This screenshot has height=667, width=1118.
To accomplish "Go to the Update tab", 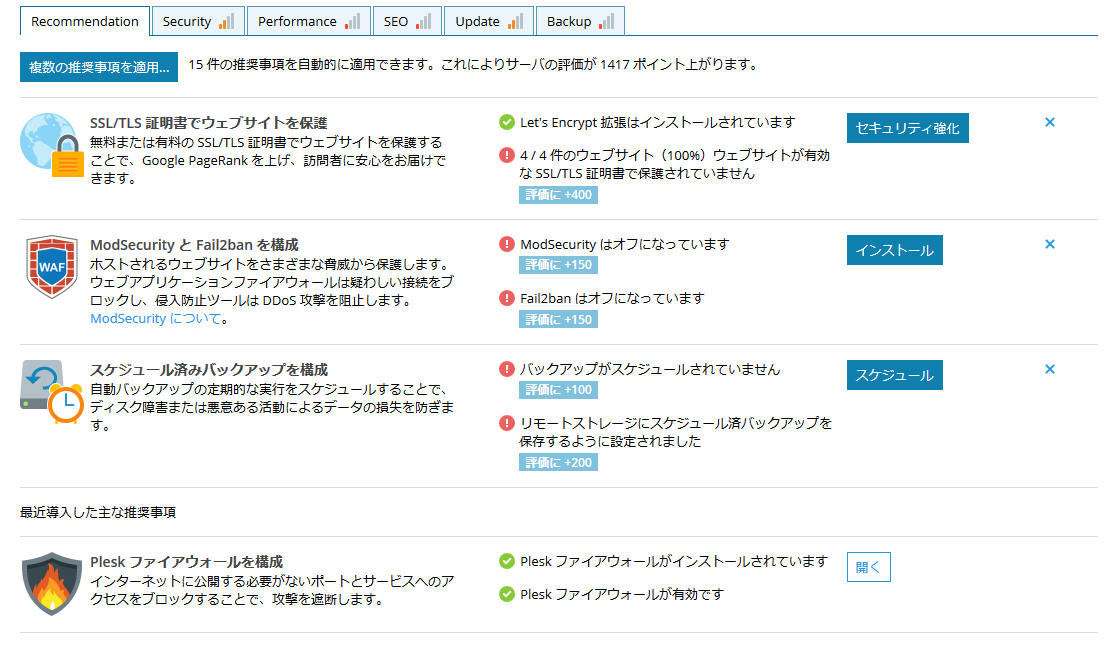I will pos(488,21).
